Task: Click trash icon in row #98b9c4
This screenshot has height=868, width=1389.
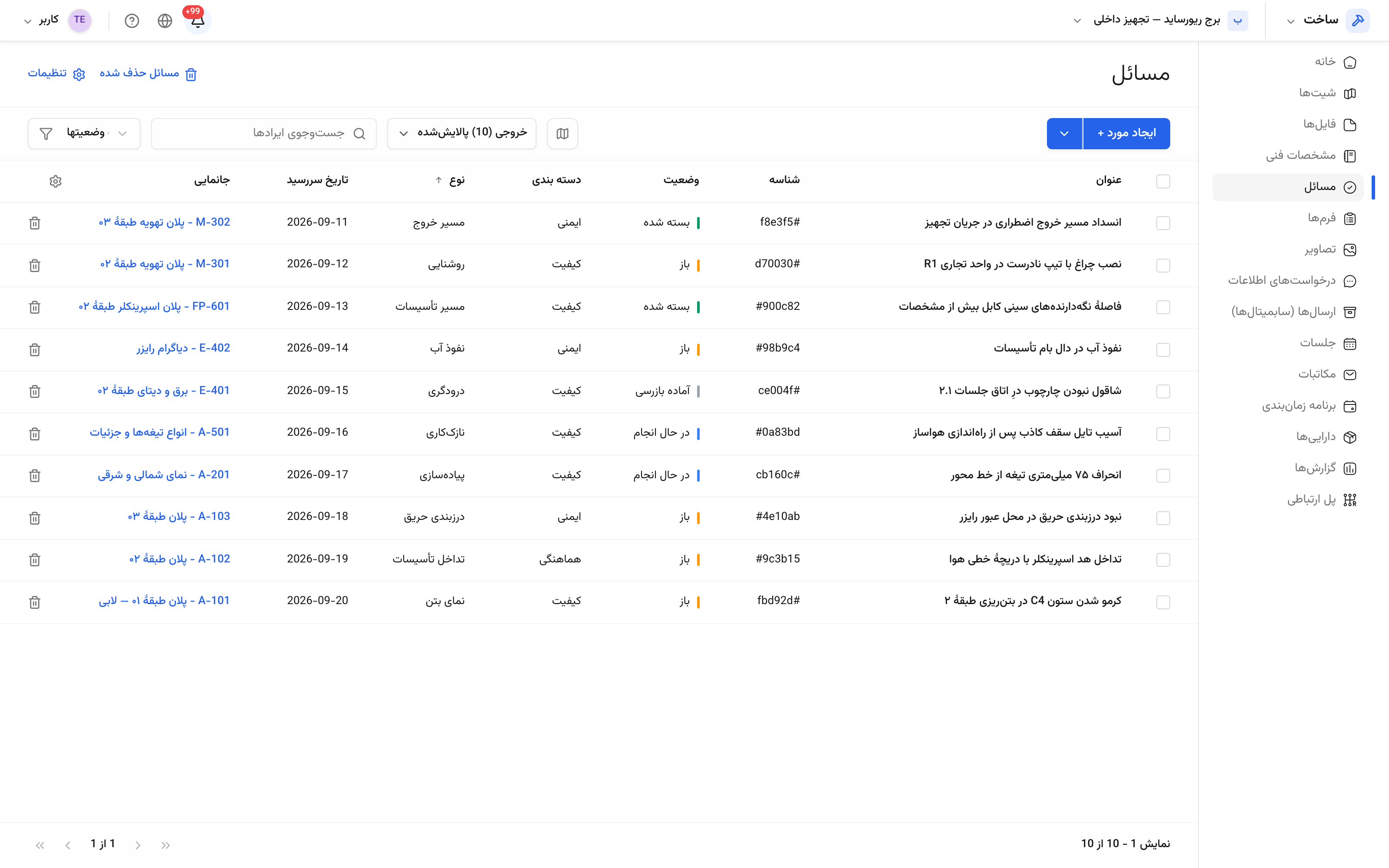Action: 34,349
